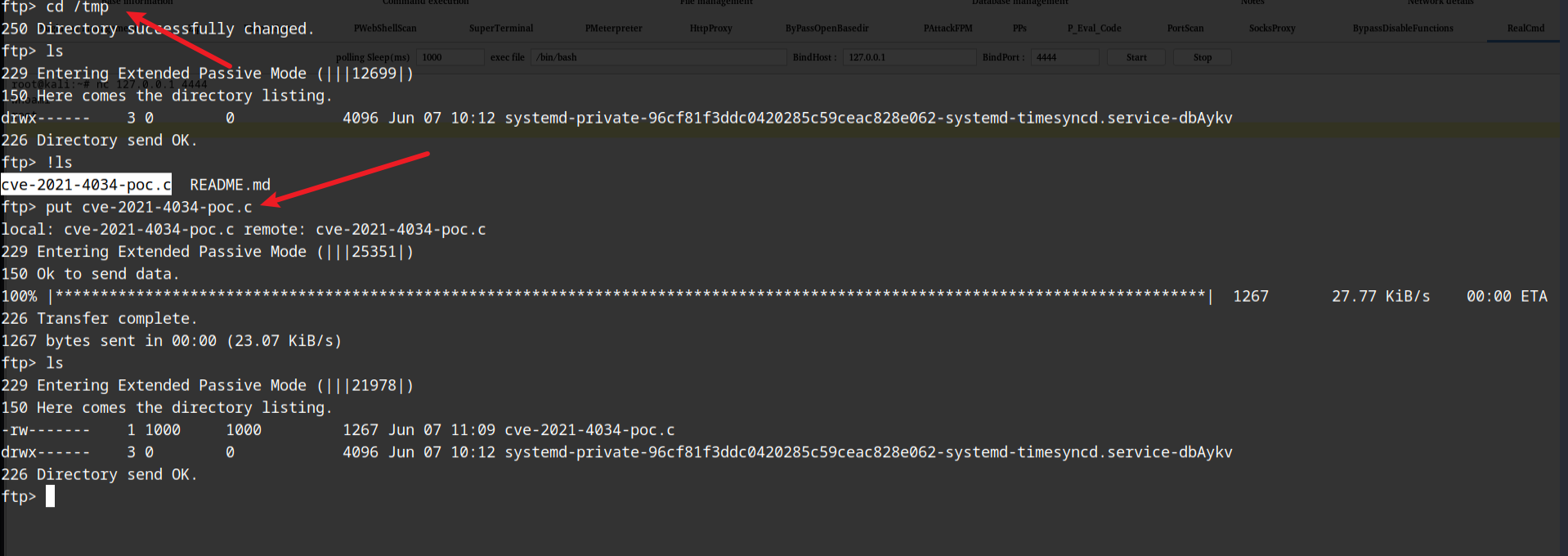Open the PWebShellScan tab
The width and height of the screenshot is (1568, 556).
pyautogui.click(x=385, y=29)
